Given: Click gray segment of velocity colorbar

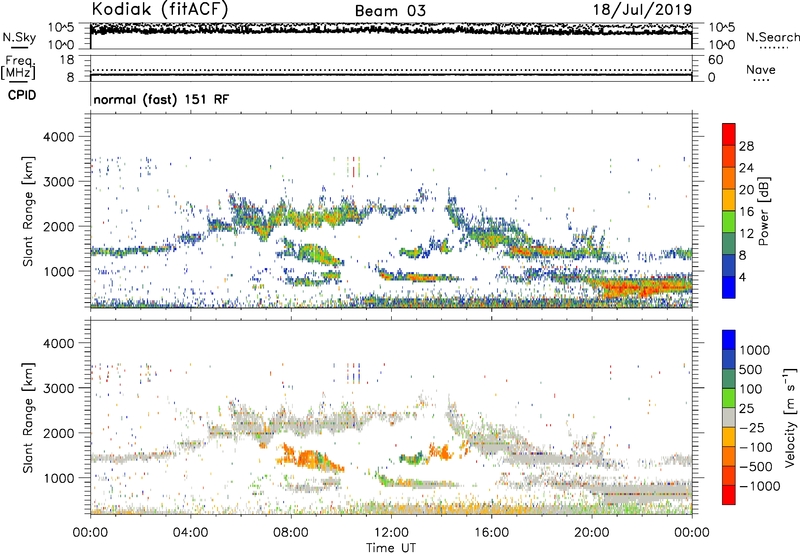Looking at the screenshot, I should tap(729, 418).
